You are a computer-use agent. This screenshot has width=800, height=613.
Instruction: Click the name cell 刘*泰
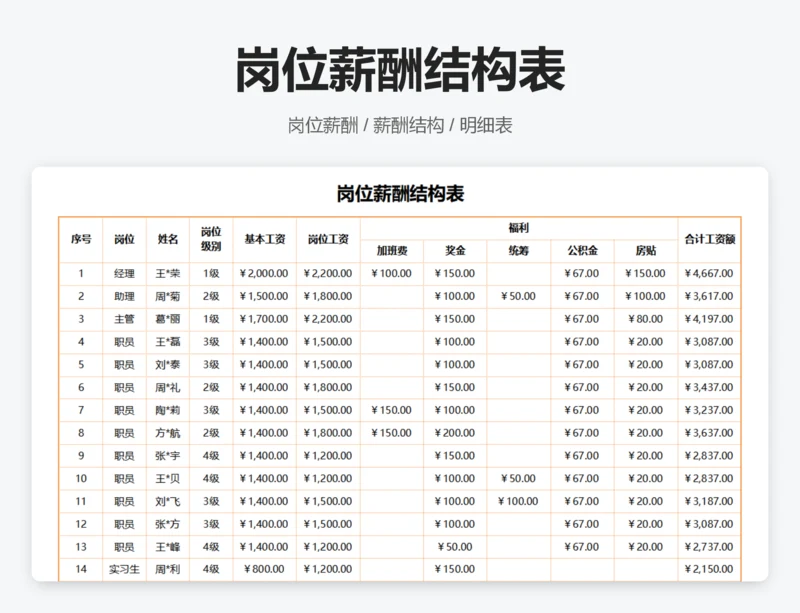pos(168,365)
